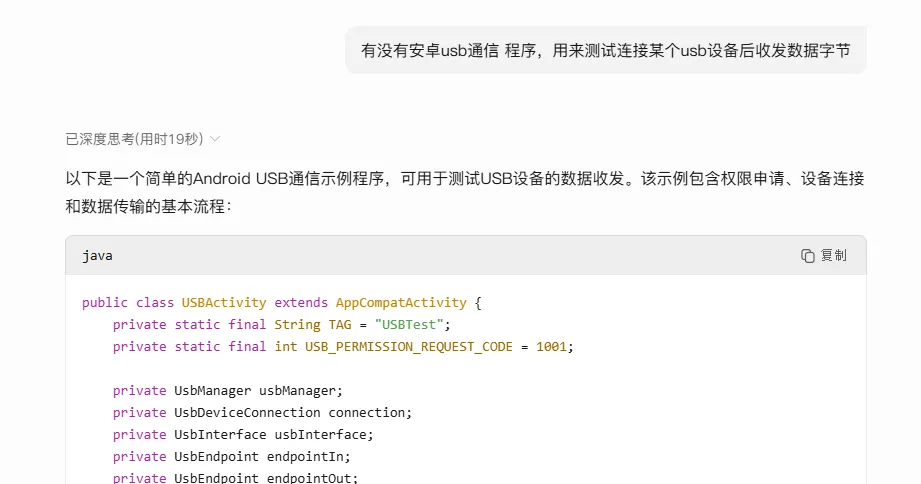This screenshot has height=484, width=921.
Task: Click the public class keyword line
Action: pyautogui.click(x=282, y=302)
